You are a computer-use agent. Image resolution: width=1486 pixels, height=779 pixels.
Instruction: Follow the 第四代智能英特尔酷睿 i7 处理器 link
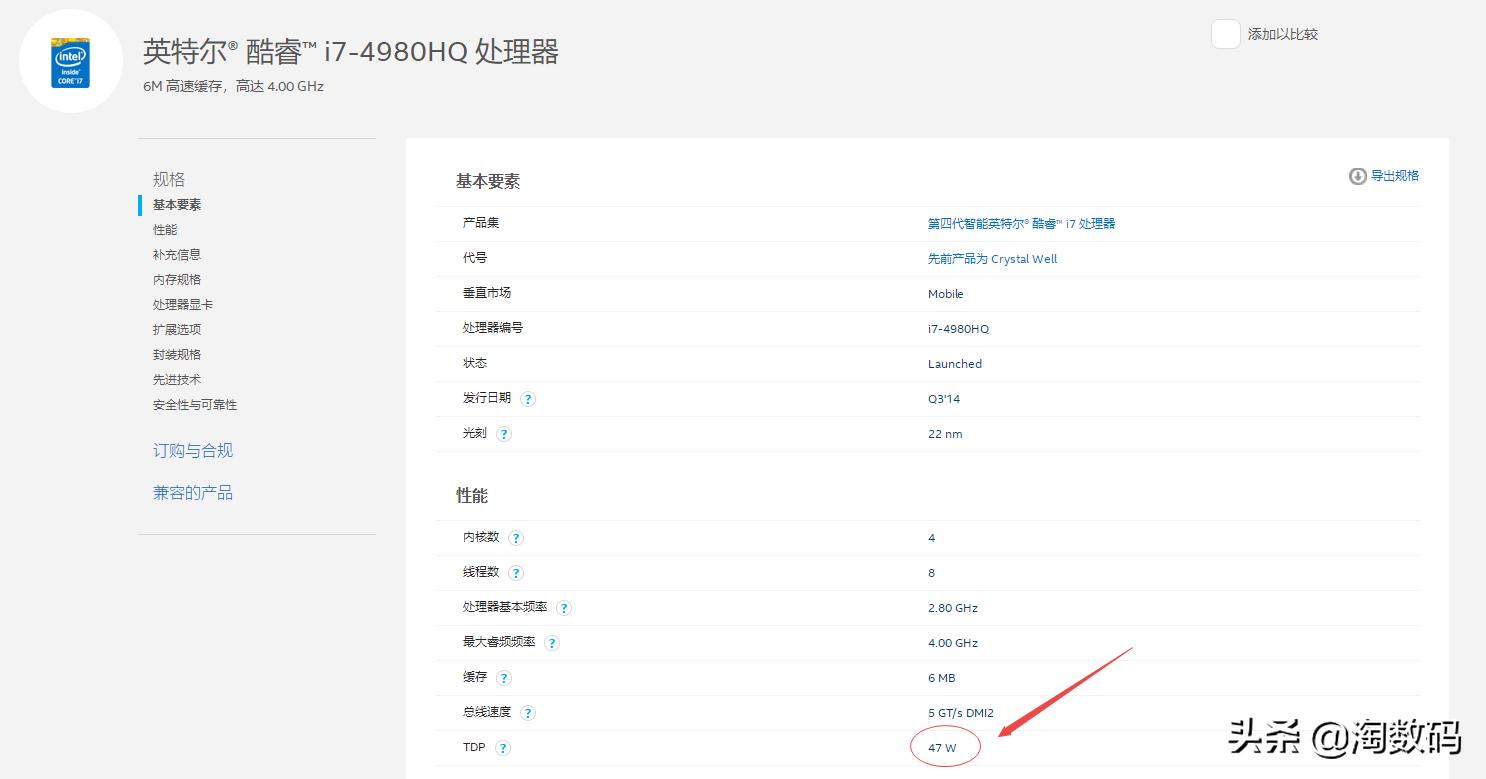tap(1023, 223)
